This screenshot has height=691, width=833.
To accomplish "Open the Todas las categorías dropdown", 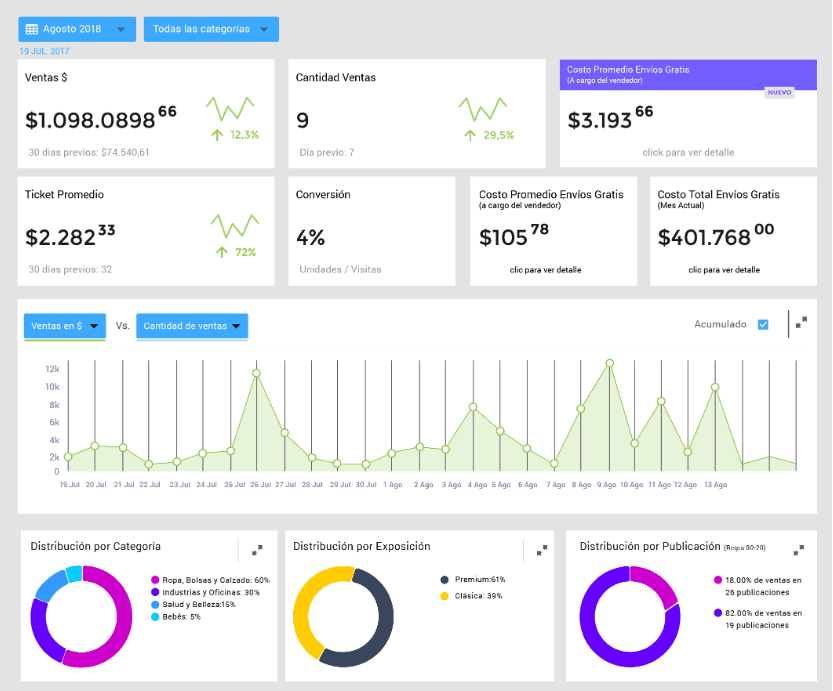I will click(x=211, y=29).
